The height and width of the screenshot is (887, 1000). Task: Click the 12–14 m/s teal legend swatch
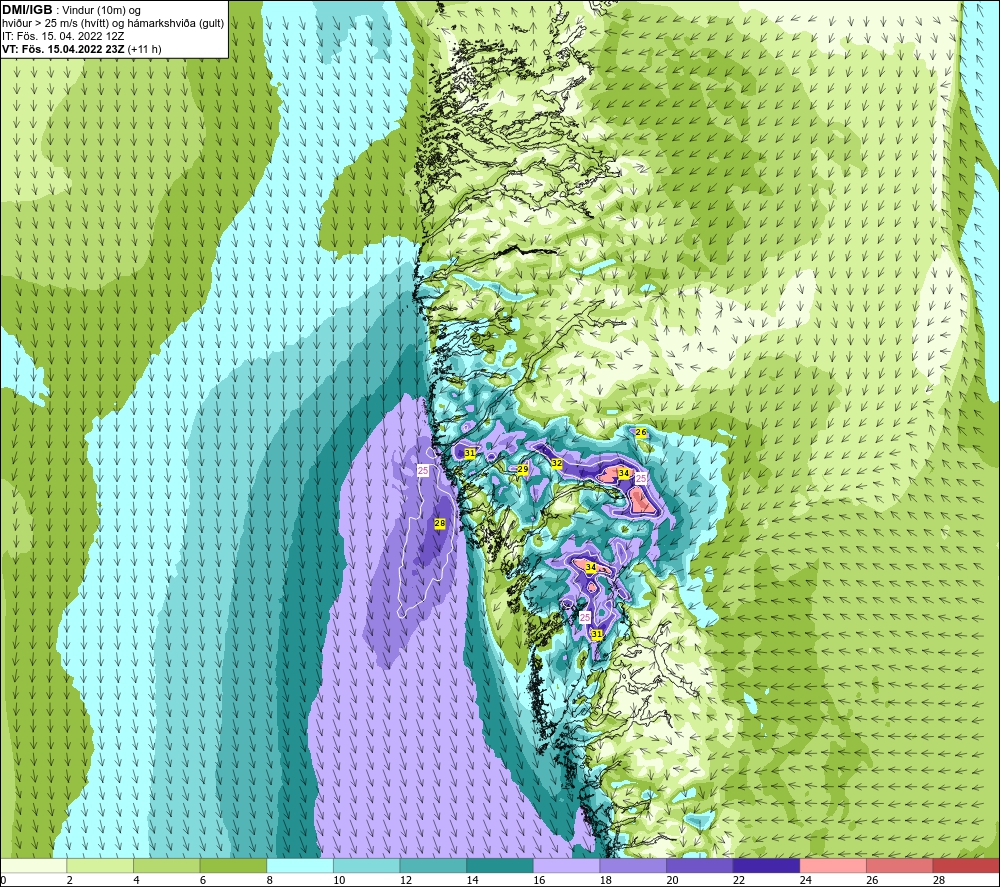click(x=433, y=866)
